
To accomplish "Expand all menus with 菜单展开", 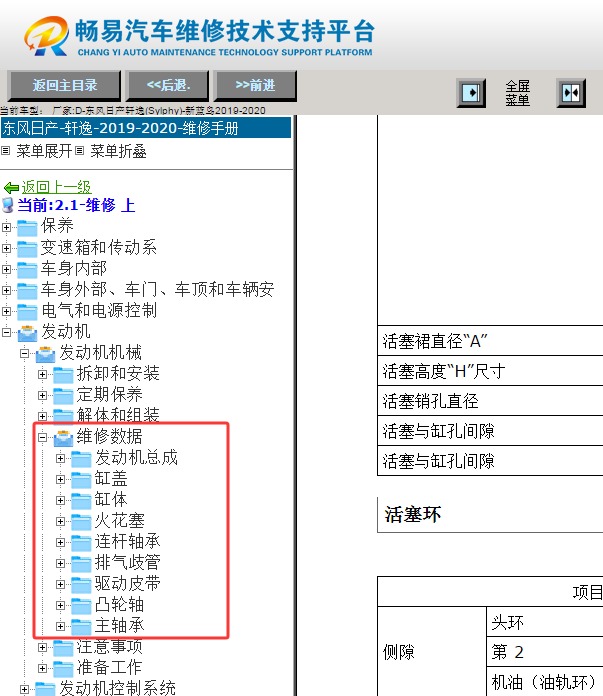I will [44, 151].
